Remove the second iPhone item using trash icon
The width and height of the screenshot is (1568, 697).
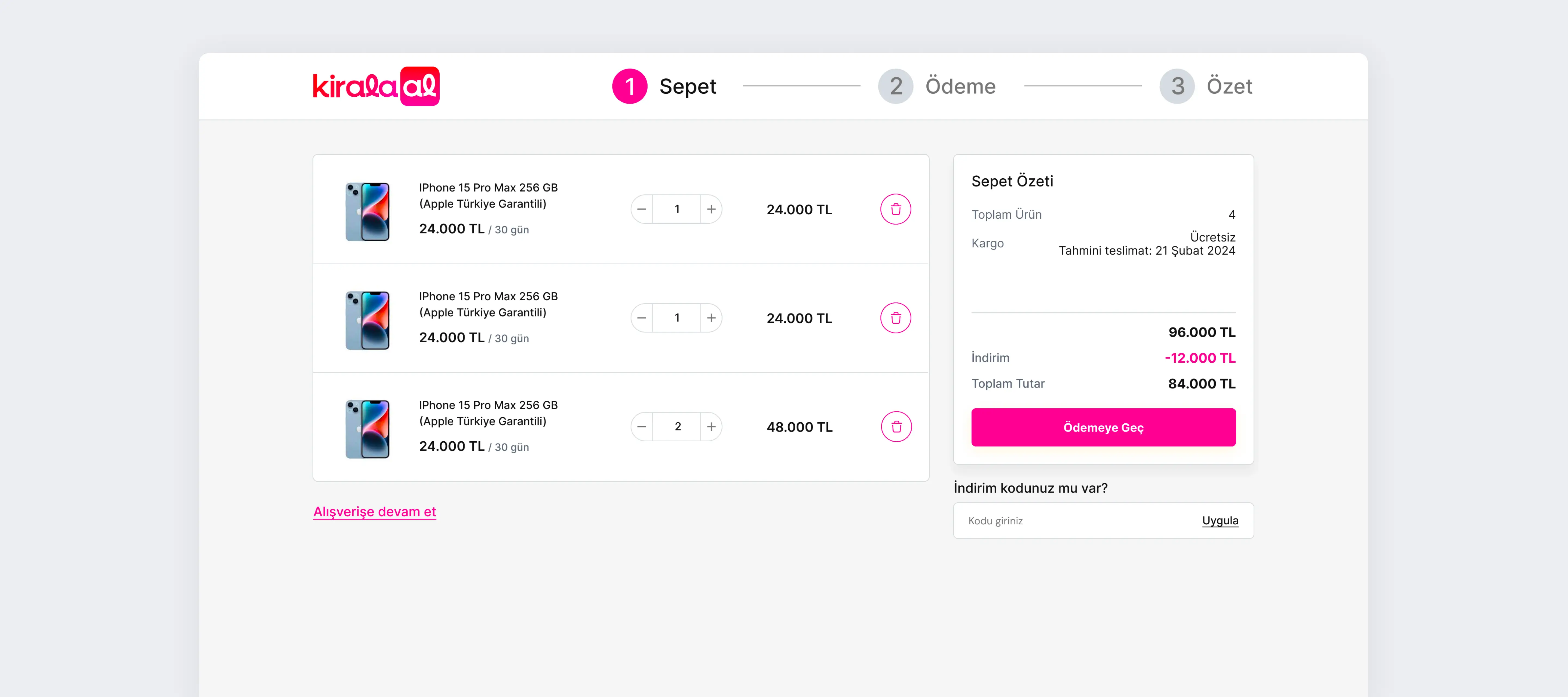(x=895, y=318)
